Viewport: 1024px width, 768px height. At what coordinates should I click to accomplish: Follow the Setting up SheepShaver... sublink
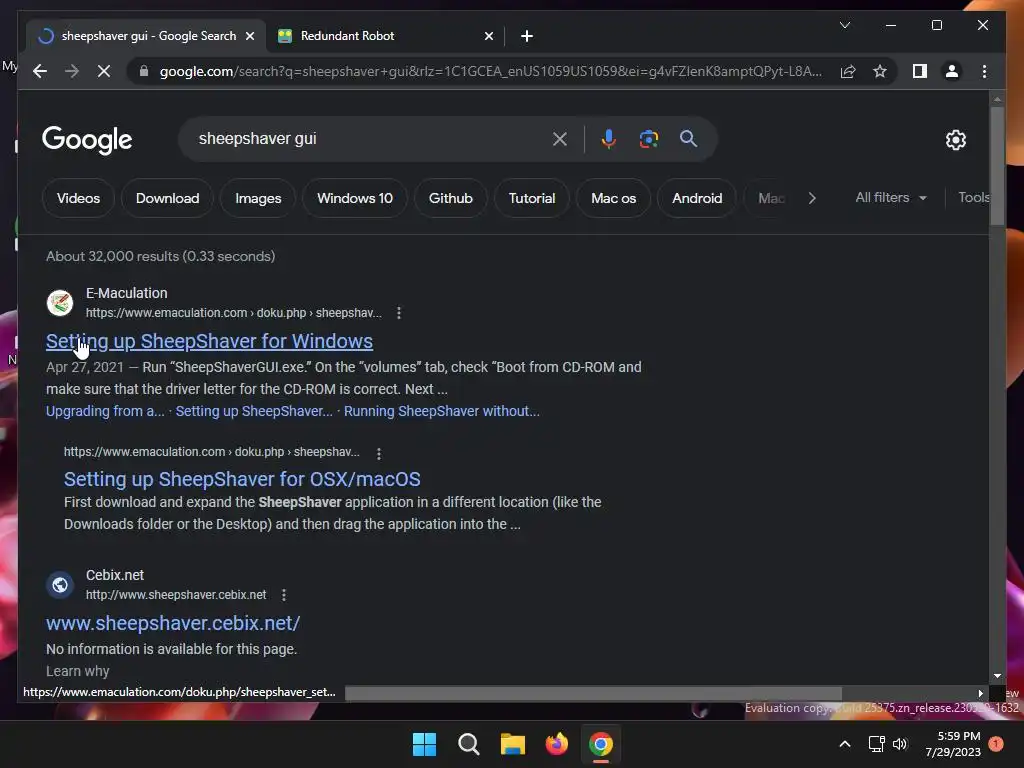pos(254,411)
